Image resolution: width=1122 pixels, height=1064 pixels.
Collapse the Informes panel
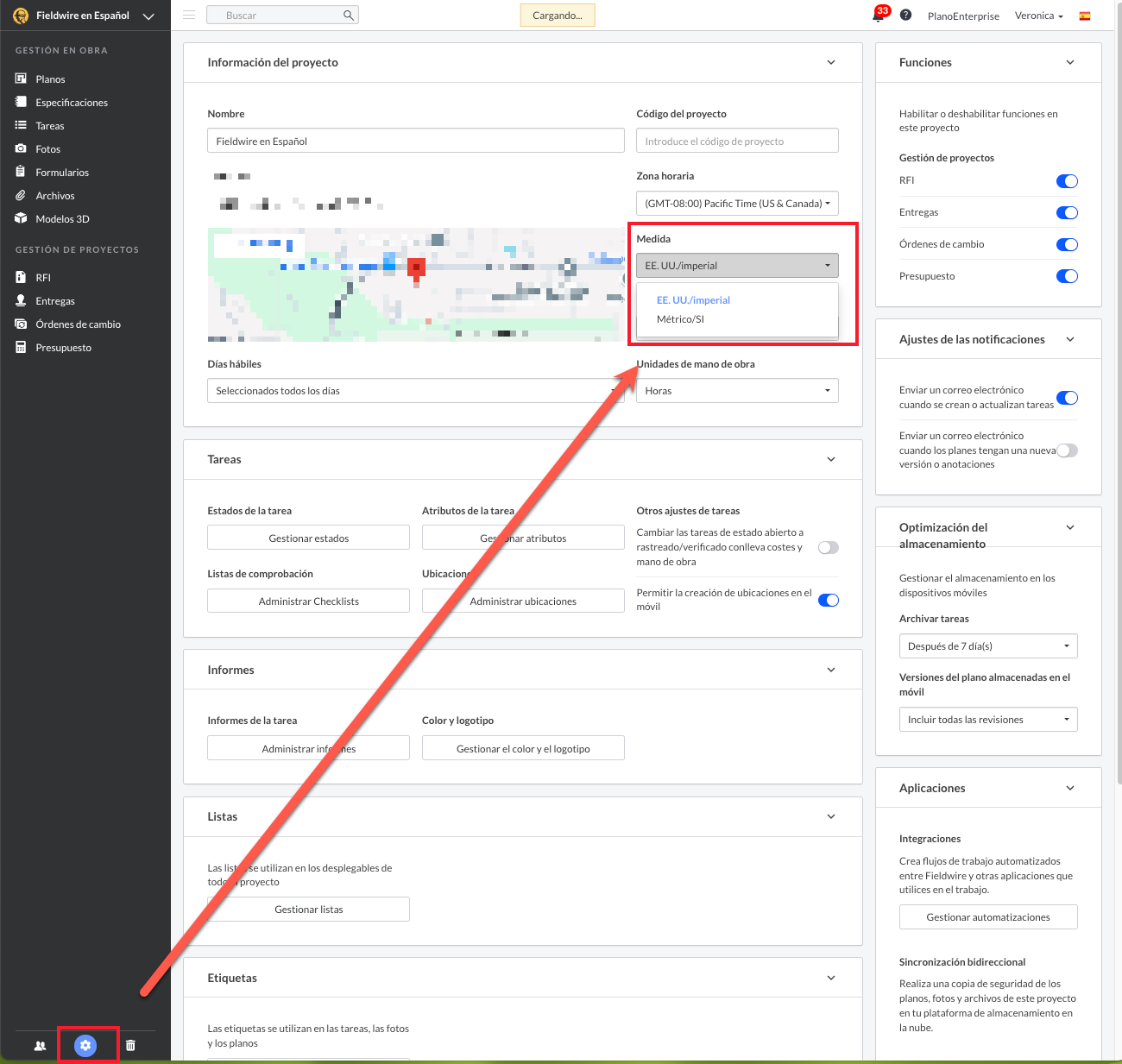(831, 670)
